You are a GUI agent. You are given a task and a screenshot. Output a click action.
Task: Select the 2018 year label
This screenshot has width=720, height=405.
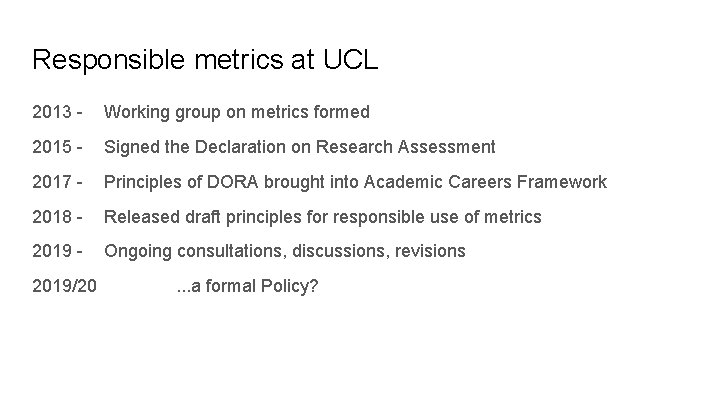tap(52, 217)
